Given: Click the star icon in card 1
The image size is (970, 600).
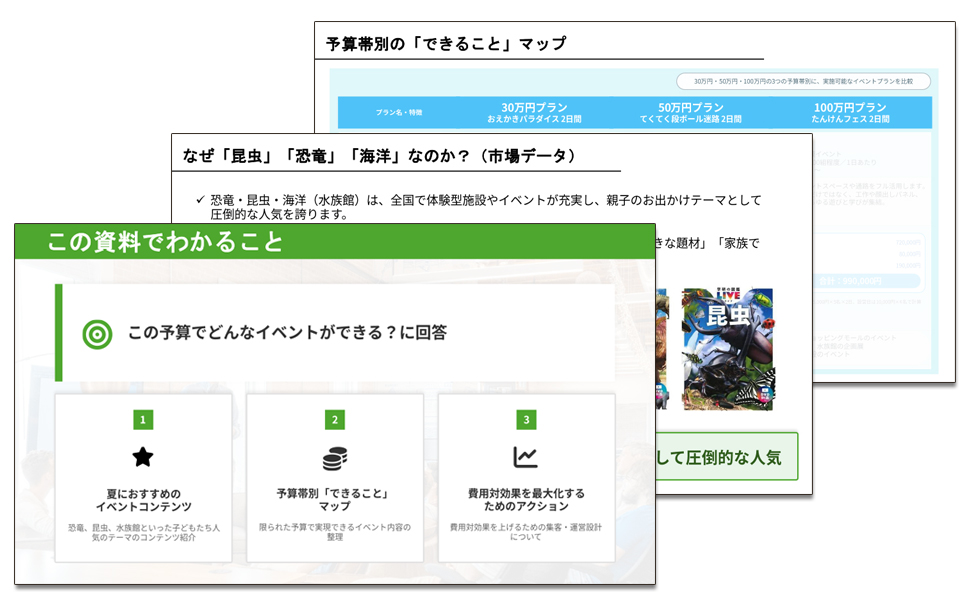Looking at the screenshot, I should click(x=143, y=457).
